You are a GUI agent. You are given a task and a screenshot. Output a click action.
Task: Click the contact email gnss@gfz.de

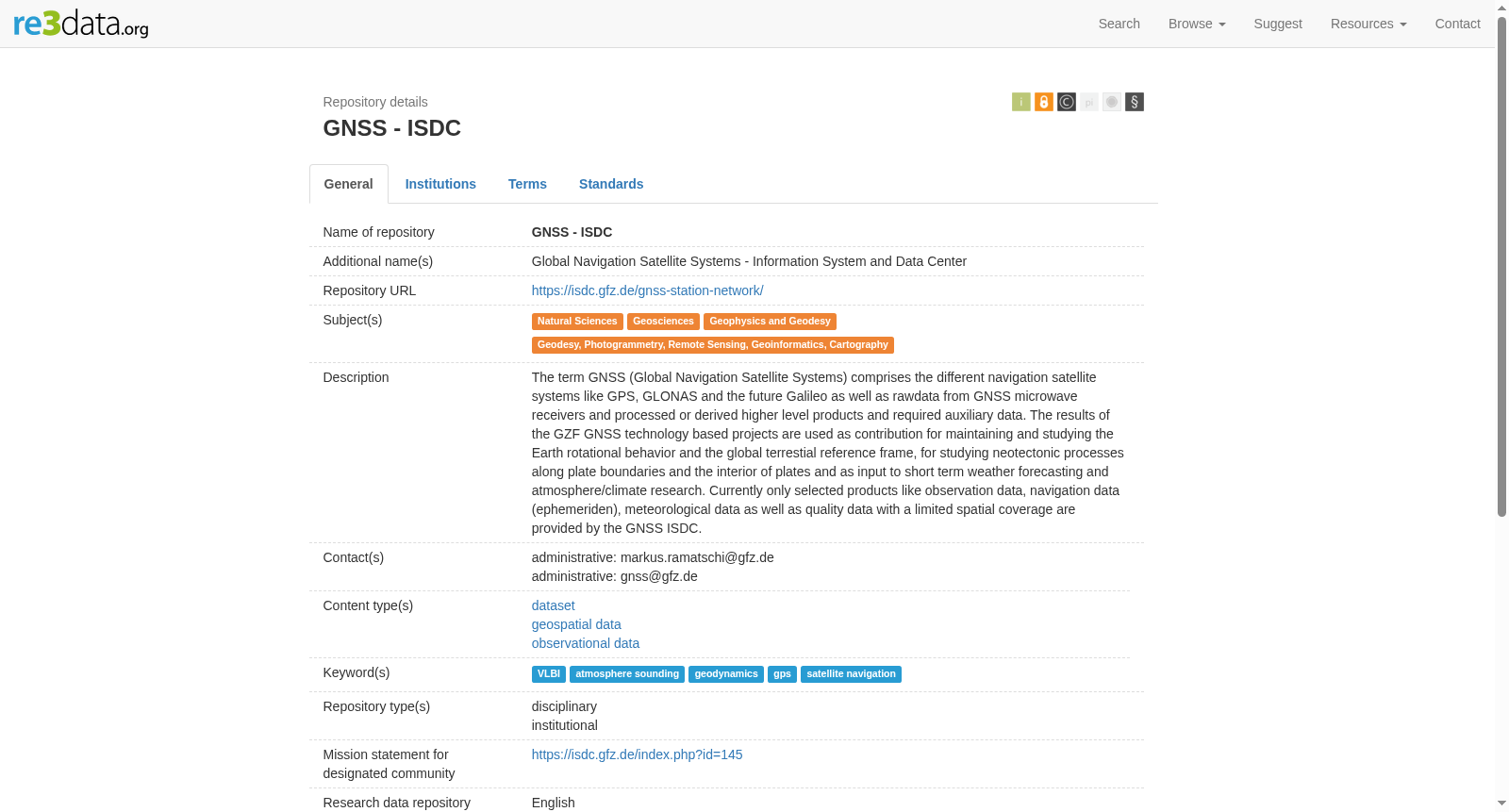tap(659, 576)
